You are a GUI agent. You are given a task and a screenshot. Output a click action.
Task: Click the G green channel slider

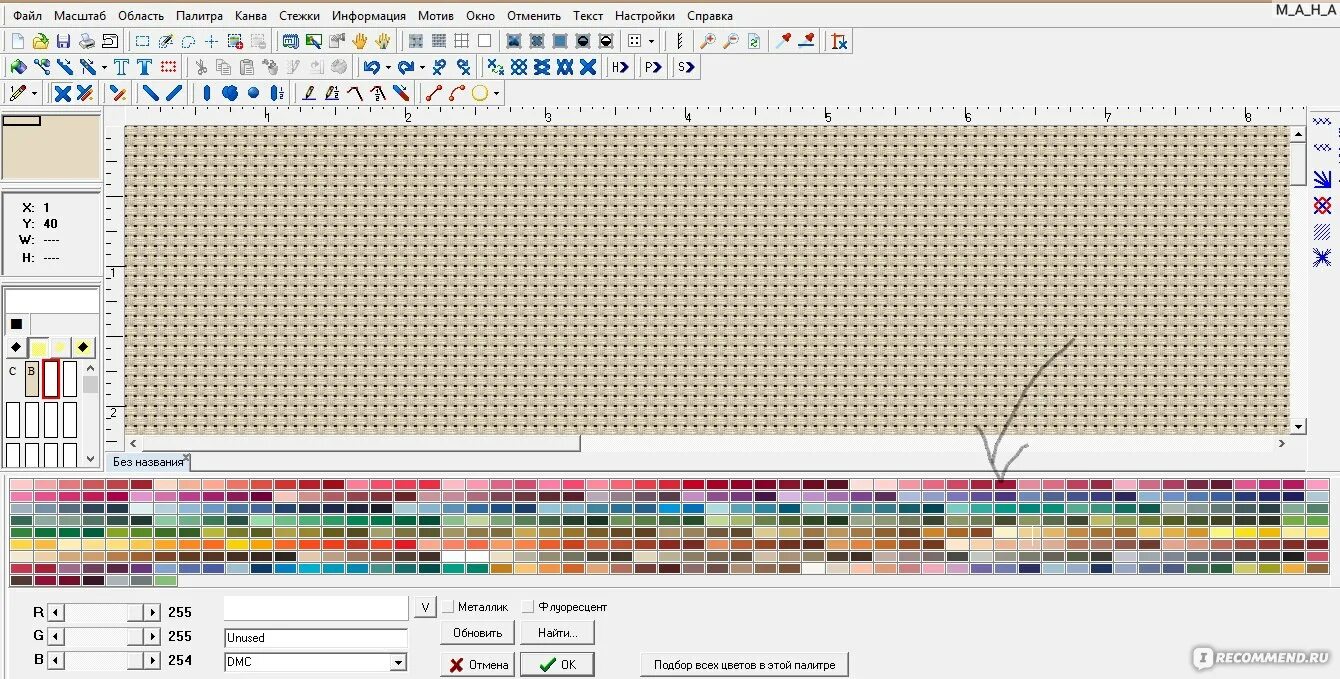tap(104, 636)
